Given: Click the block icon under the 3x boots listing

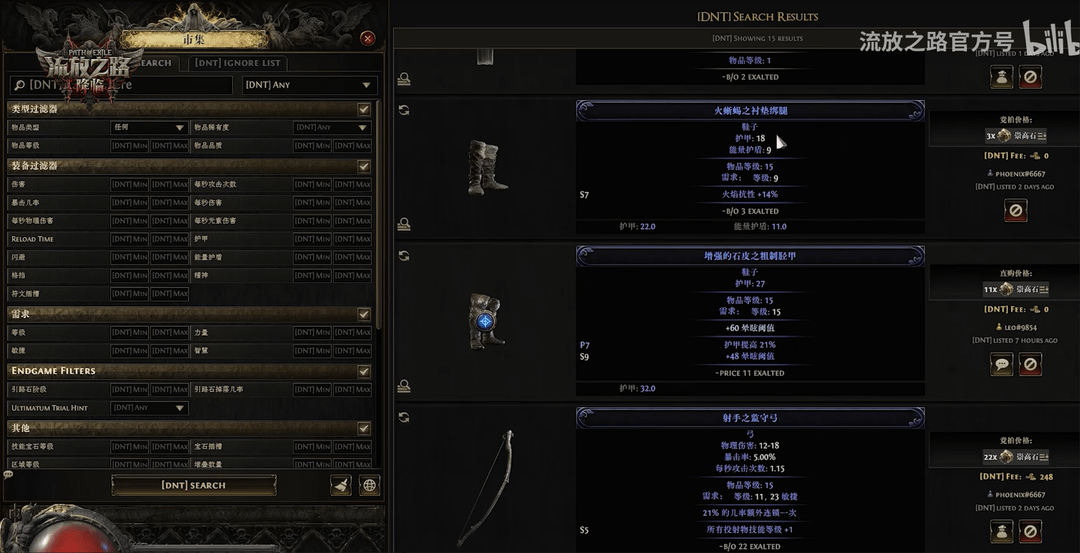Looking at the screenshot, I should [1015, 210].
